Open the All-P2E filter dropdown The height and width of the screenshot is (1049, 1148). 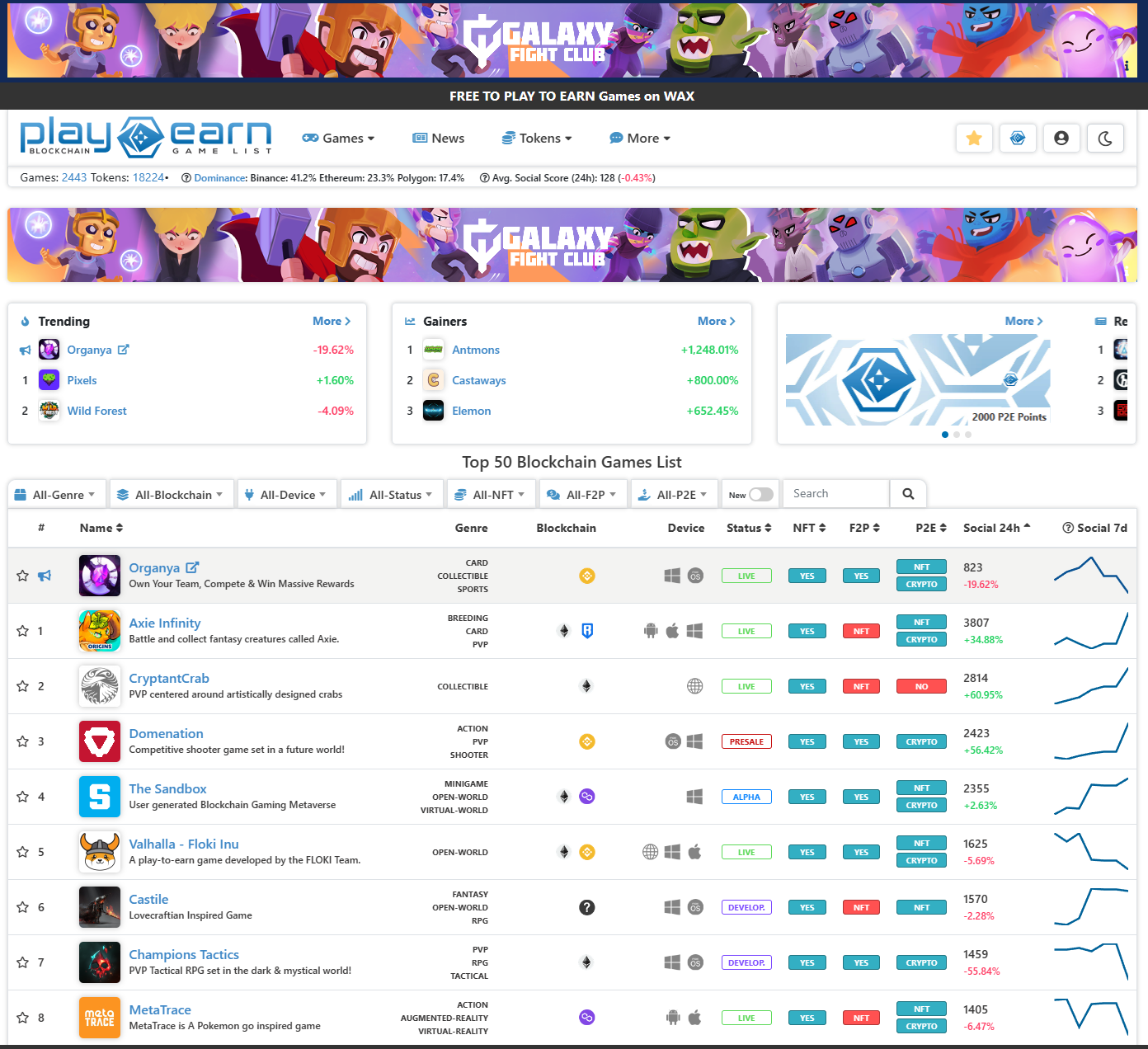(675, 495)
